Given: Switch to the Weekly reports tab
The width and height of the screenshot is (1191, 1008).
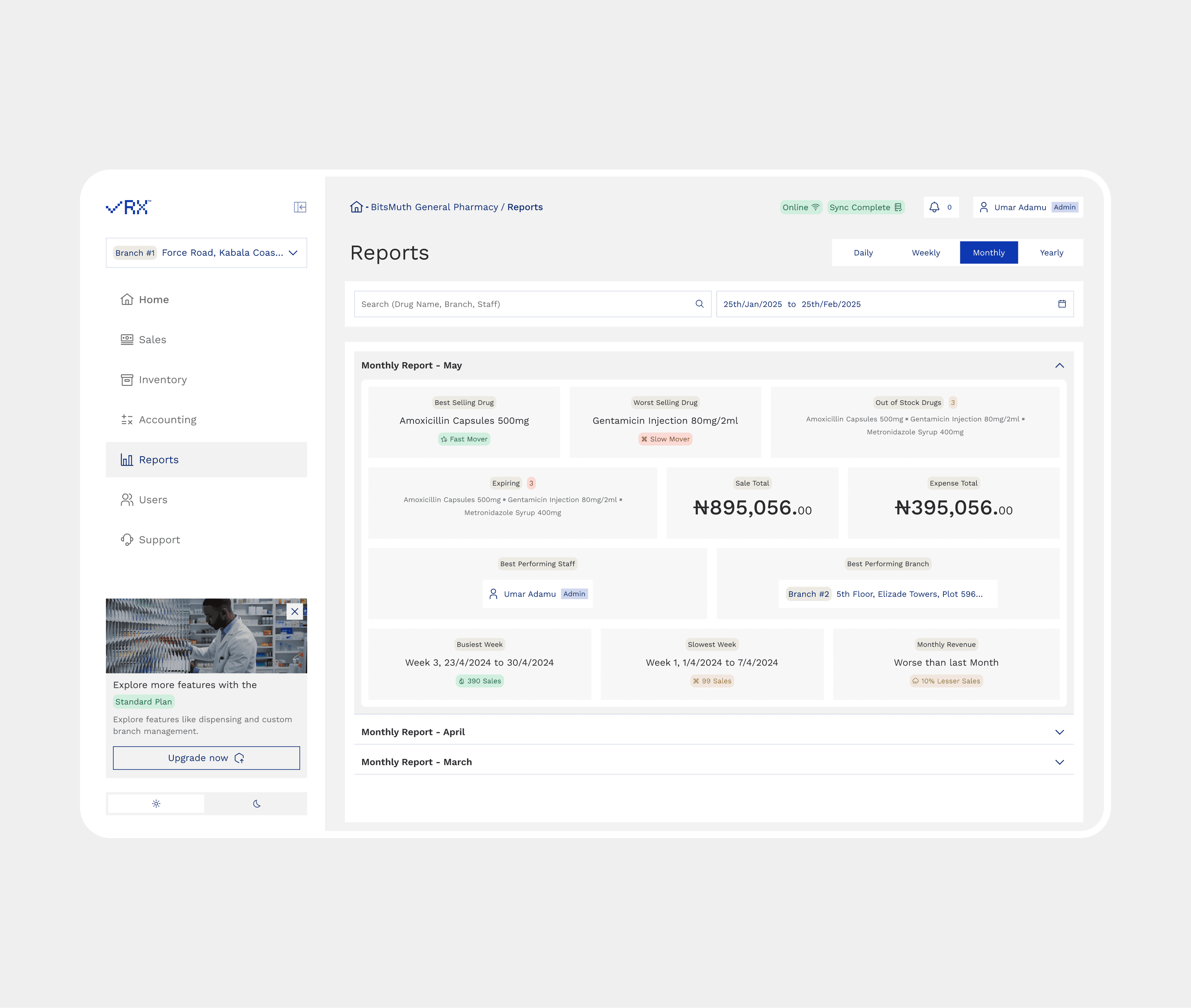Looking at the screenshot, I should [925, 252].
